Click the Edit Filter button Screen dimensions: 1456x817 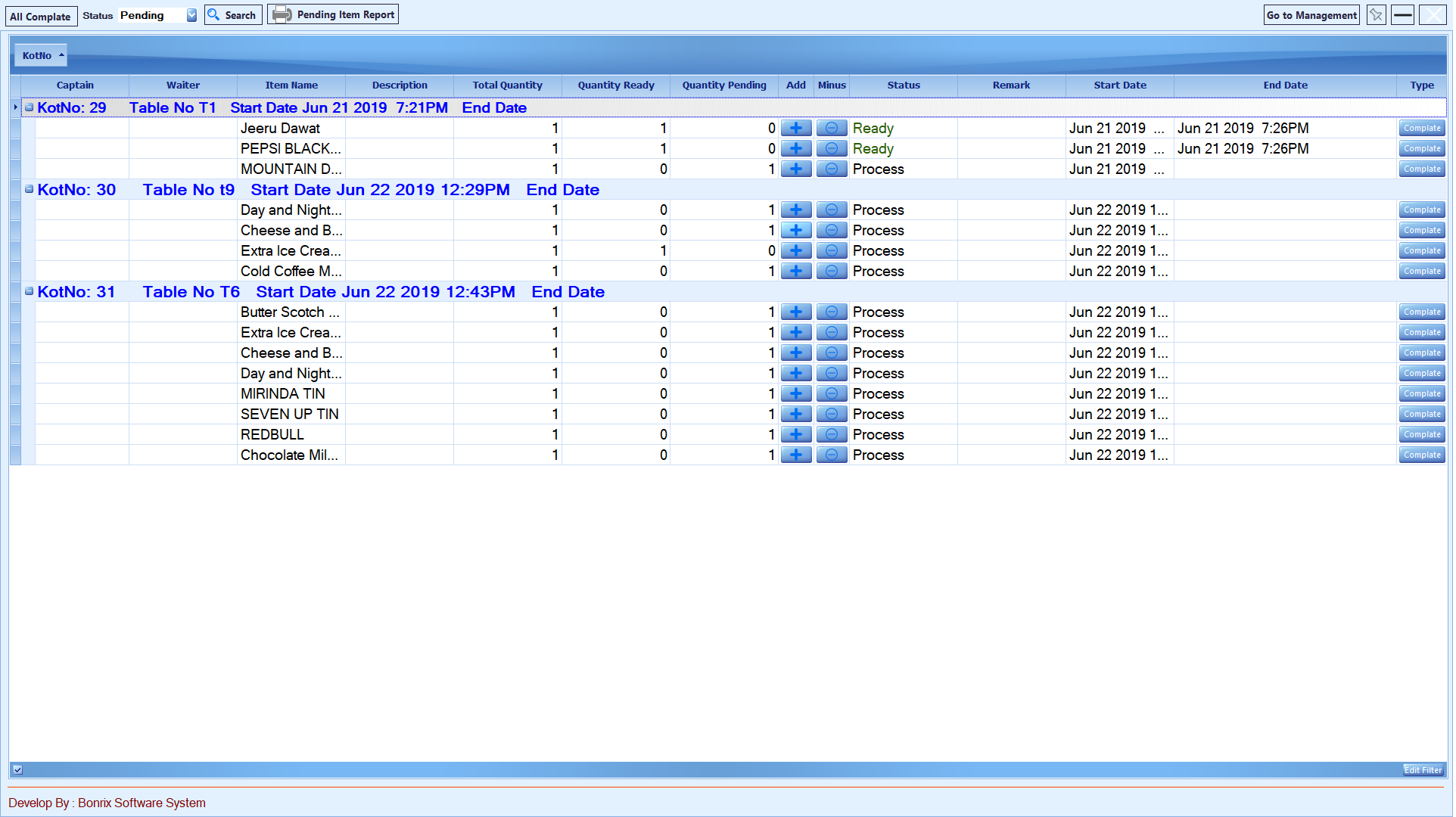tap(1422, 770)
